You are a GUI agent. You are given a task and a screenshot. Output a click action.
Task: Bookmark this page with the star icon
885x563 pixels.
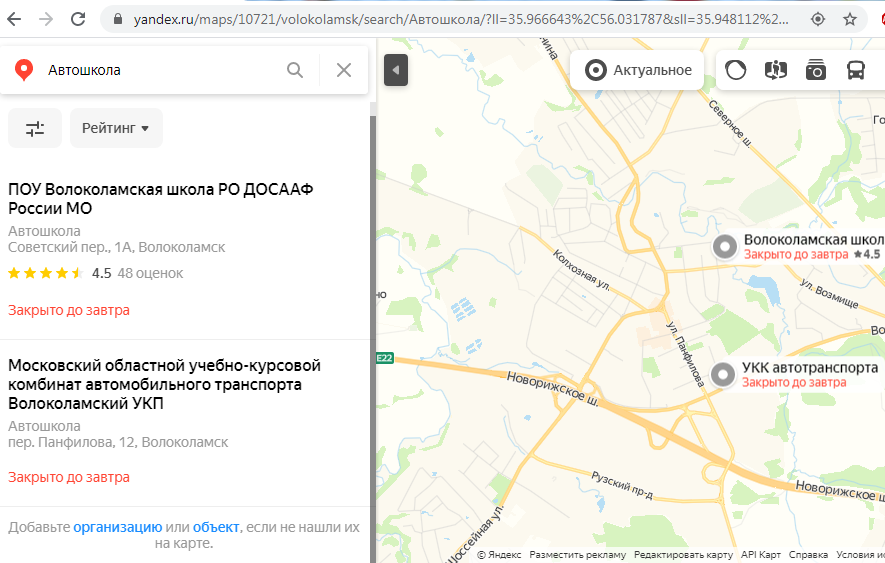pyautogui.click(x=849, y=19)
